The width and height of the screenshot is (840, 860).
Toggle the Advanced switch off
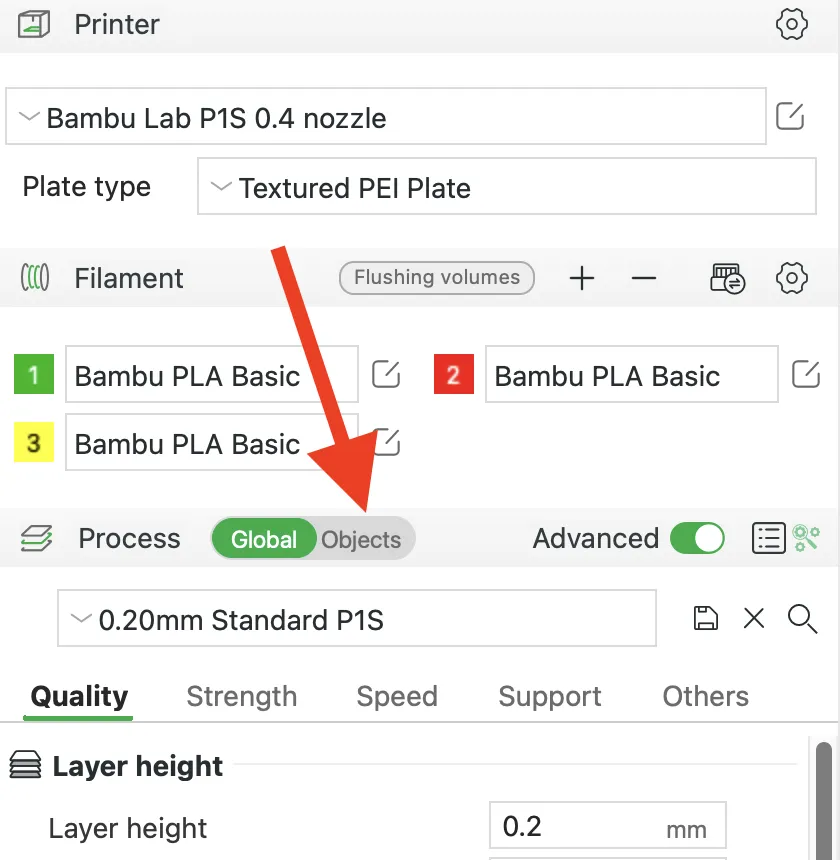coord(697,538)
